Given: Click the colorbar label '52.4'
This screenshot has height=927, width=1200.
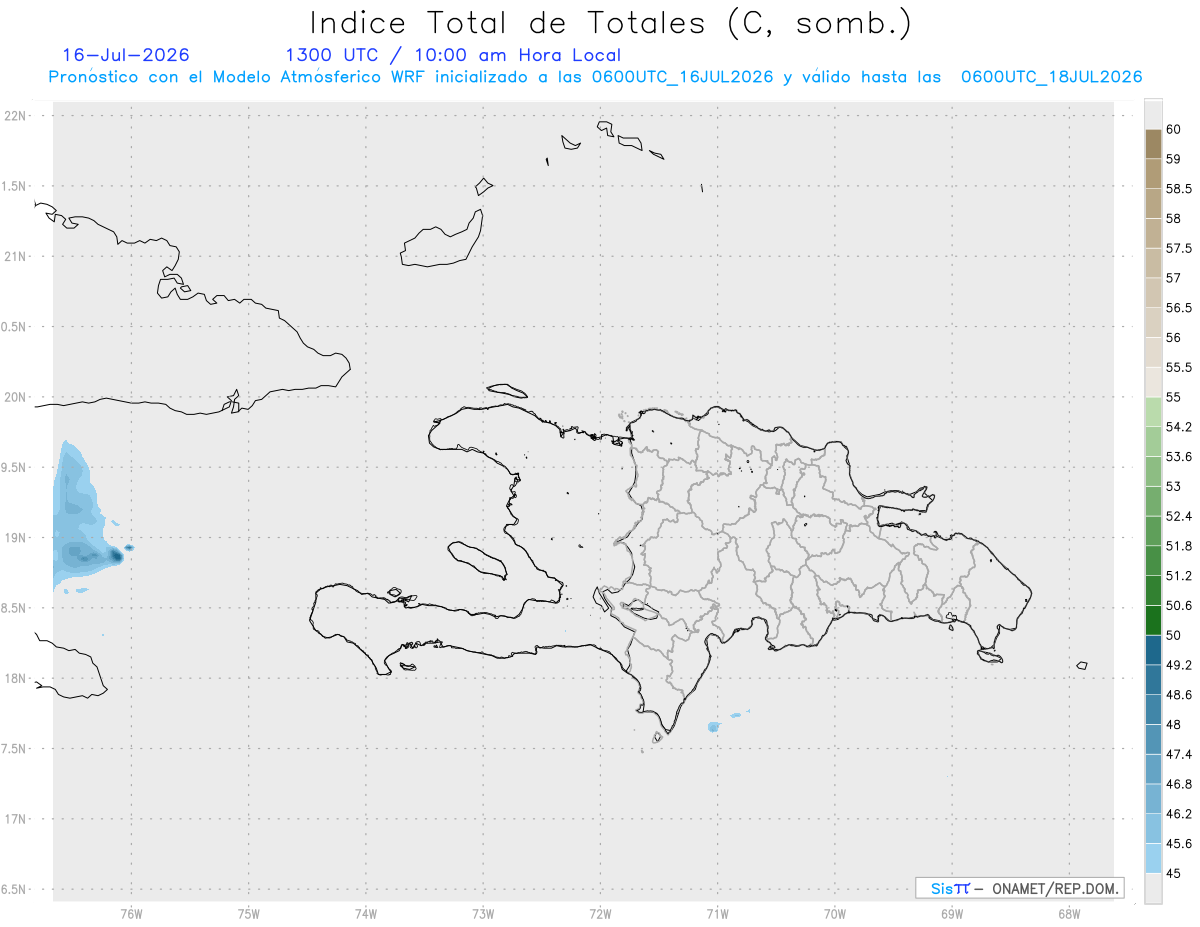Looking at the screenshot, I should (x=1178, y=516).
